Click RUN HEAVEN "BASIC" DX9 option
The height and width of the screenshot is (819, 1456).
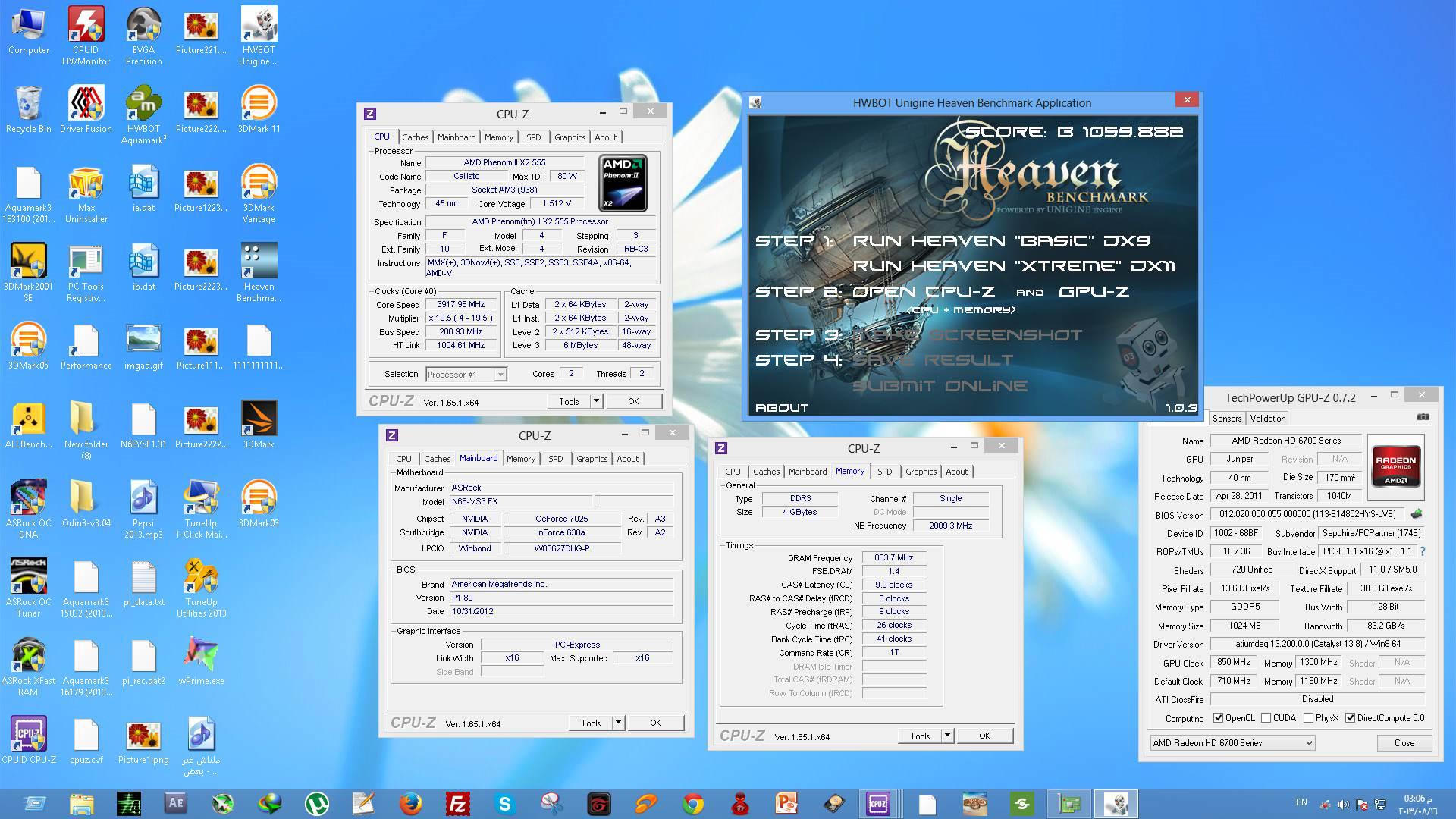(1002, 241)
